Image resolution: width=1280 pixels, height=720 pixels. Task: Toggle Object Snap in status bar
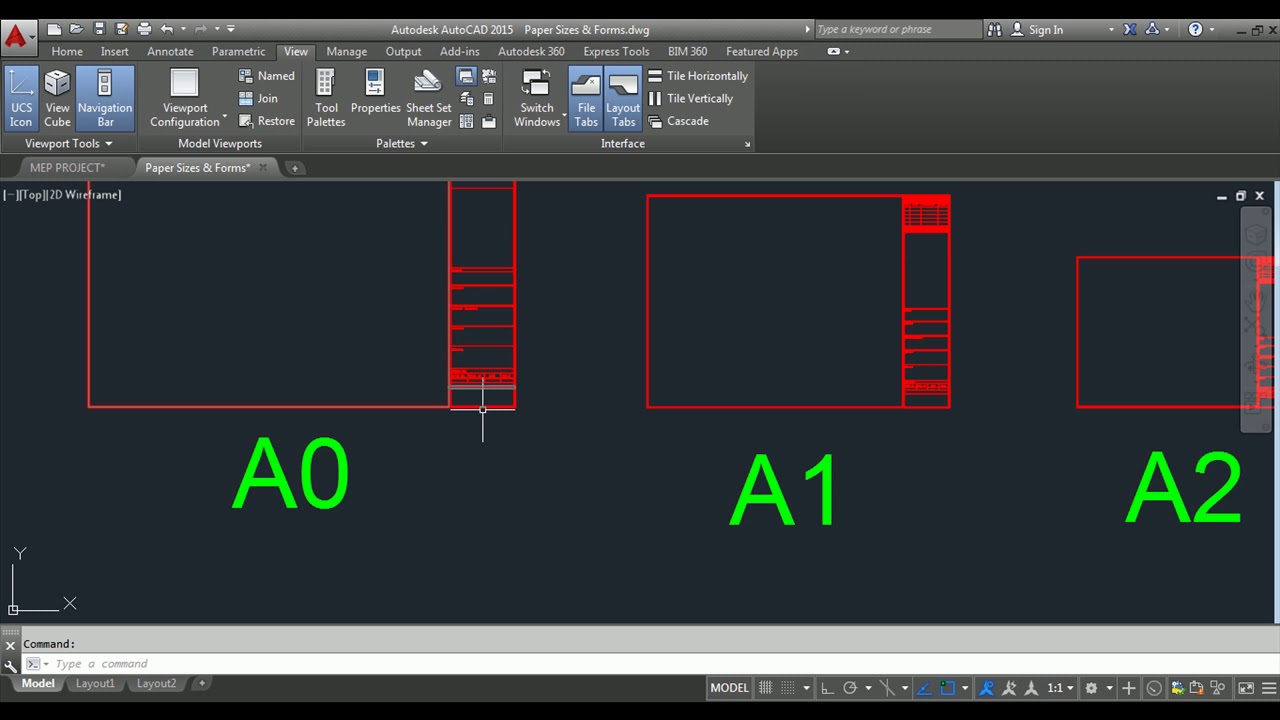[x=947, y=688]
